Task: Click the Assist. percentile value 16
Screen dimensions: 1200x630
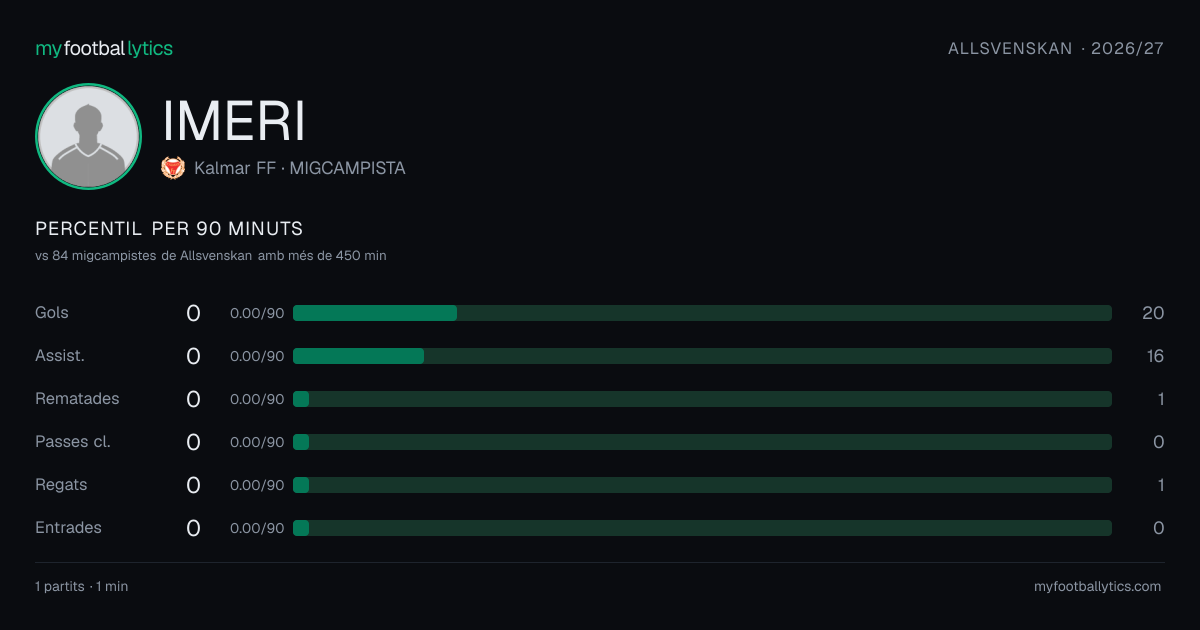Action: [x=1155, y=356]
